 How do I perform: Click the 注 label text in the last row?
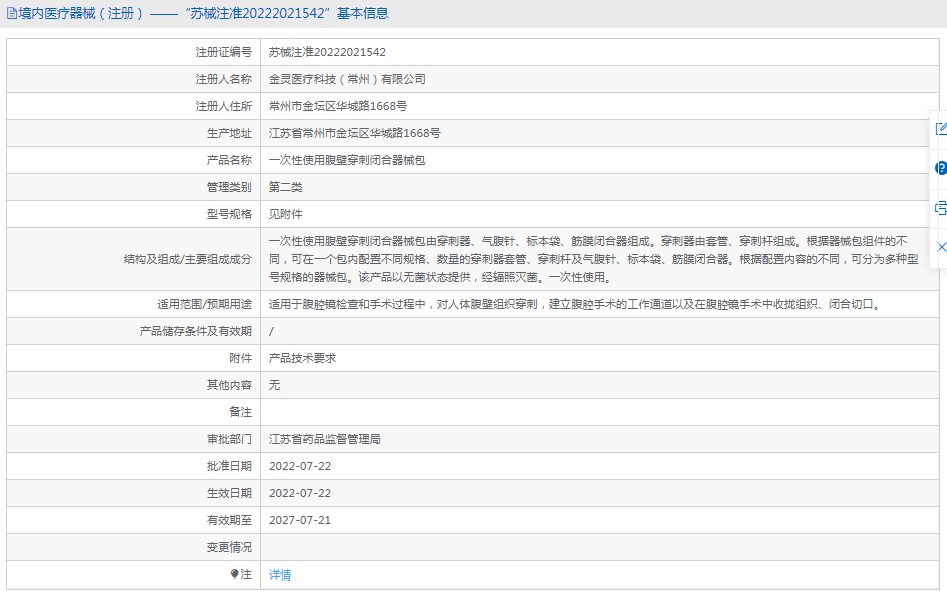tap(246, 574)
